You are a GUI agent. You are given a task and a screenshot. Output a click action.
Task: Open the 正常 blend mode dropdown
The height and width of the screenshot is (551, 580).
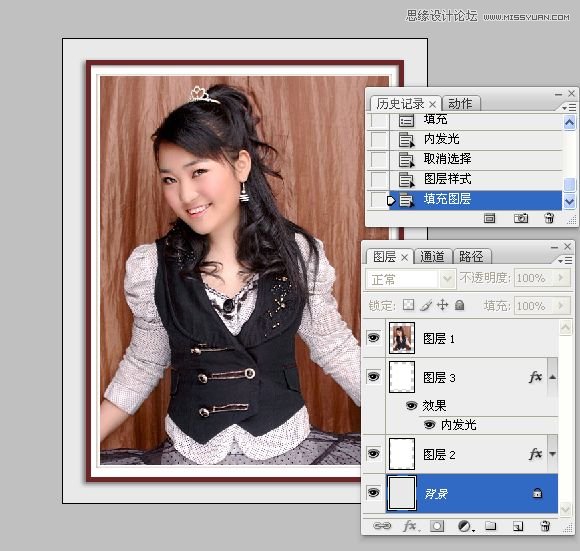(411, 278)
